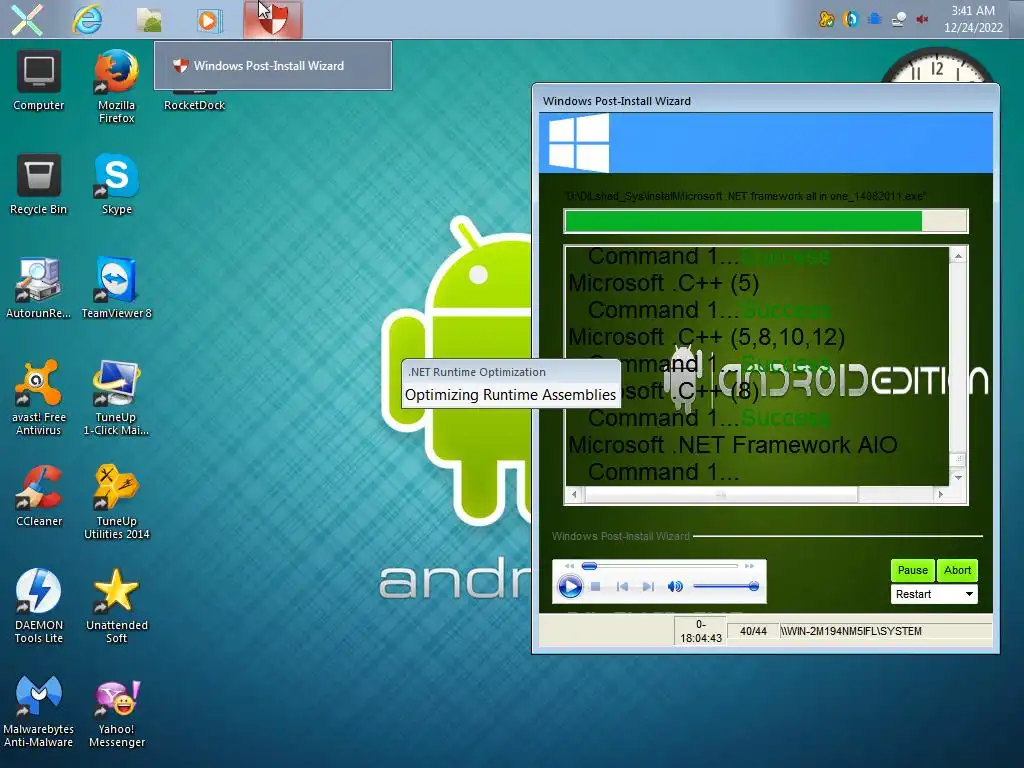Viewport: 1024px width, 768px height.
Task: Select 'Microsoft .C++ (5,8,10,12)' log entry
Action: [707, 337]
